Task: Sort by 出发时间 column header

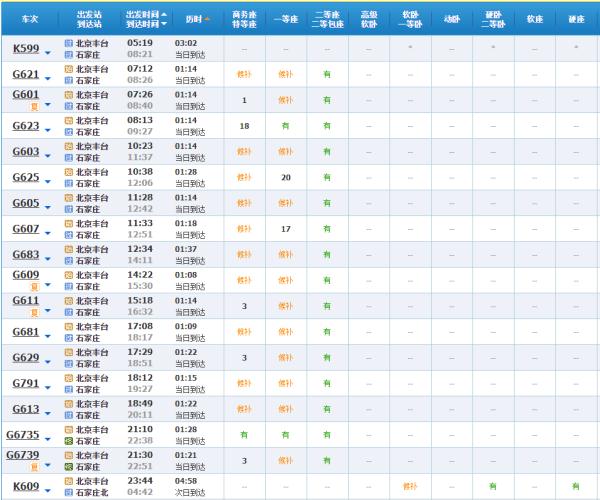Action: click(142, 15)
